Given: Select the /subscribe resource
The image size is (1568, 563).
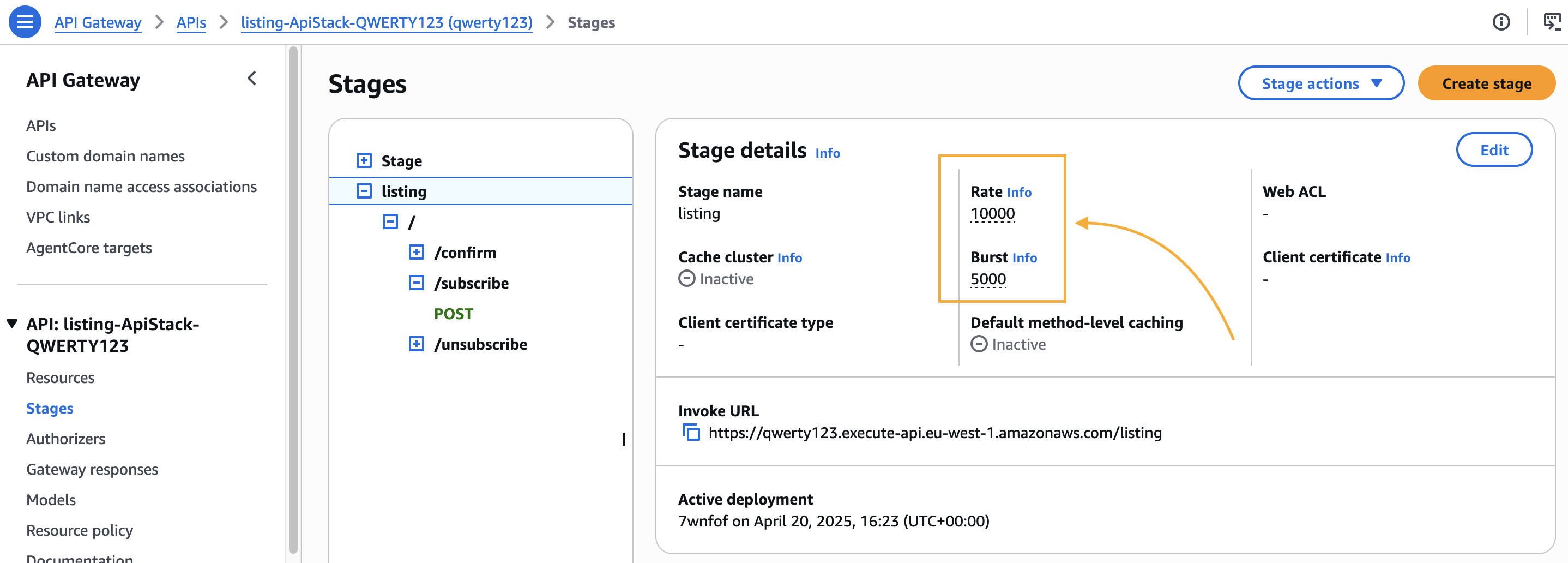Looking at the screenshot, I should pos(471,283).
